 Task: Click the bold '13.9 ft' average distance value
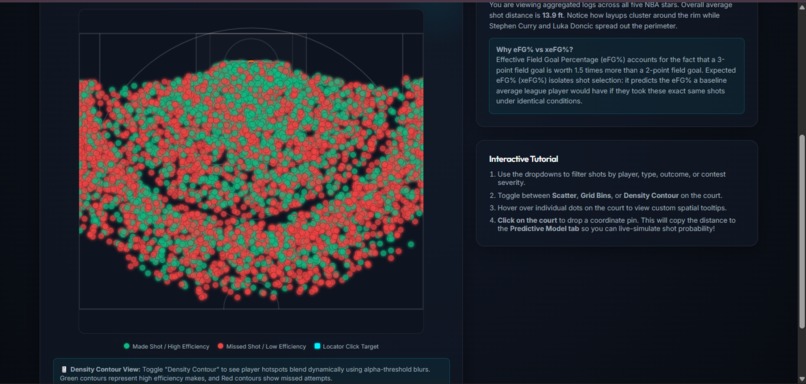552,15
